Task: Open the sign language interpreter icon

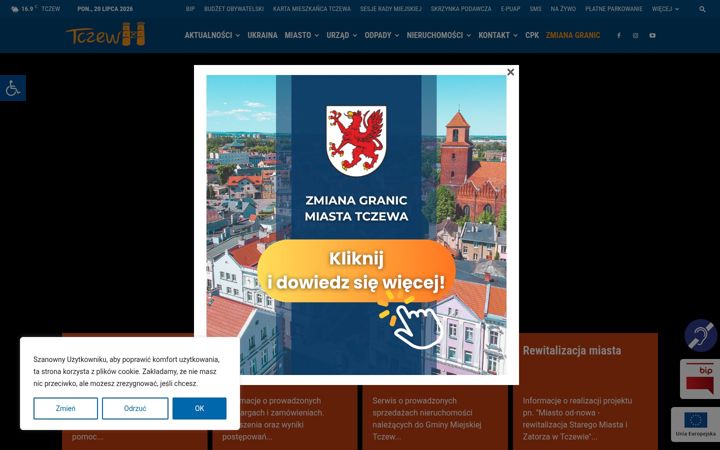Action: point(701,336)
